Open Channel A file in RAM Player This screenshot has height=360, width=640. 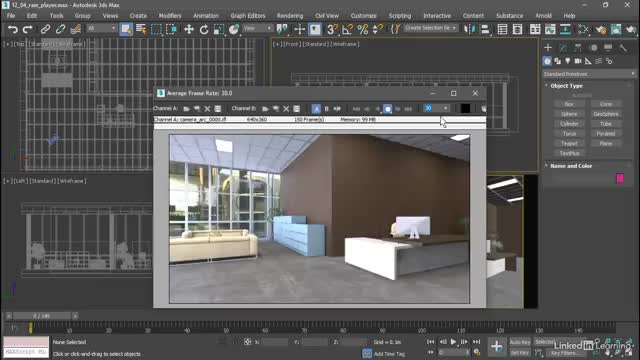[x=187, y=109]
